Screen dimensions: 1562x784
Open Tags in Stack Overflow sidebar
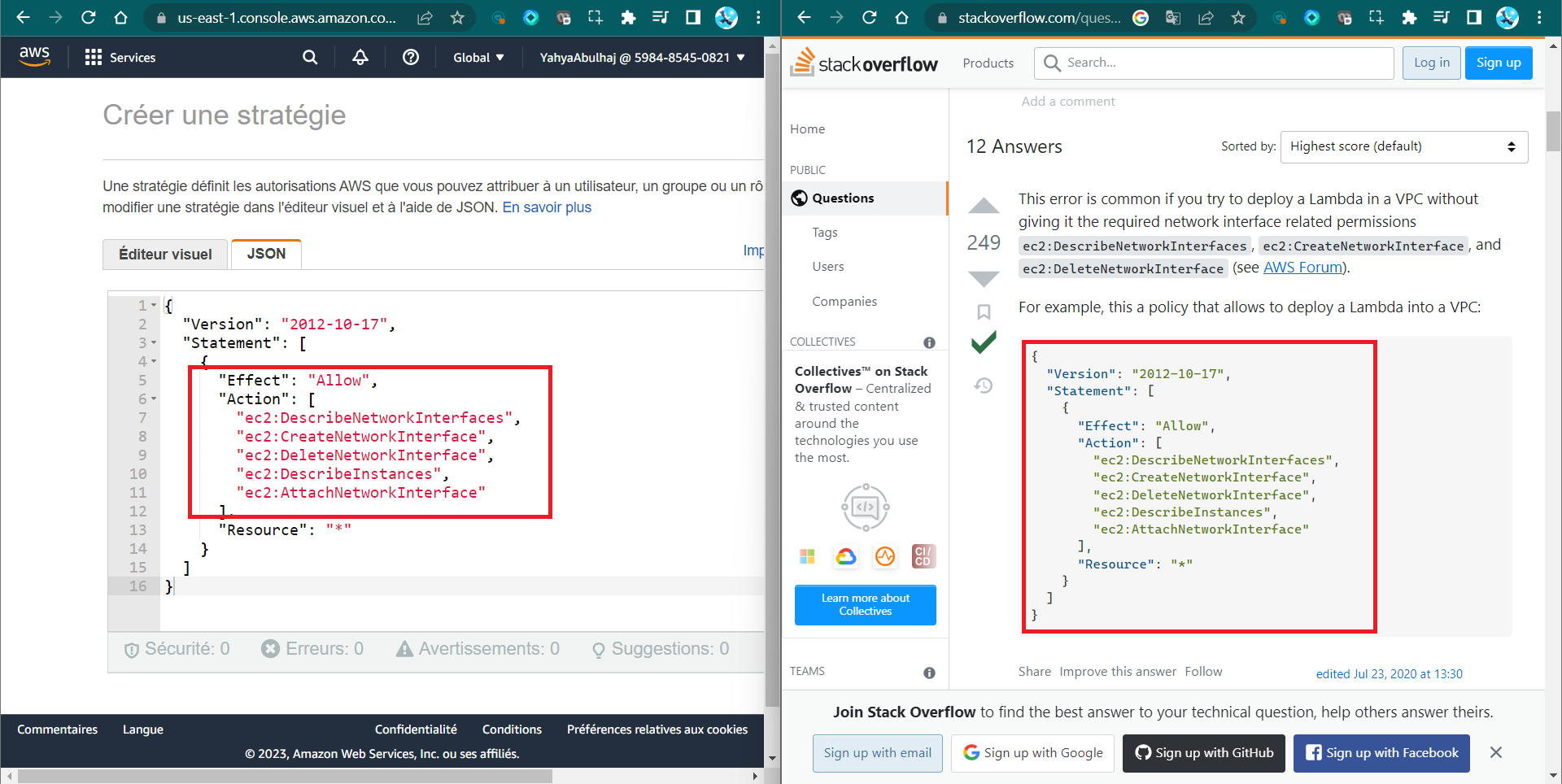824,232
